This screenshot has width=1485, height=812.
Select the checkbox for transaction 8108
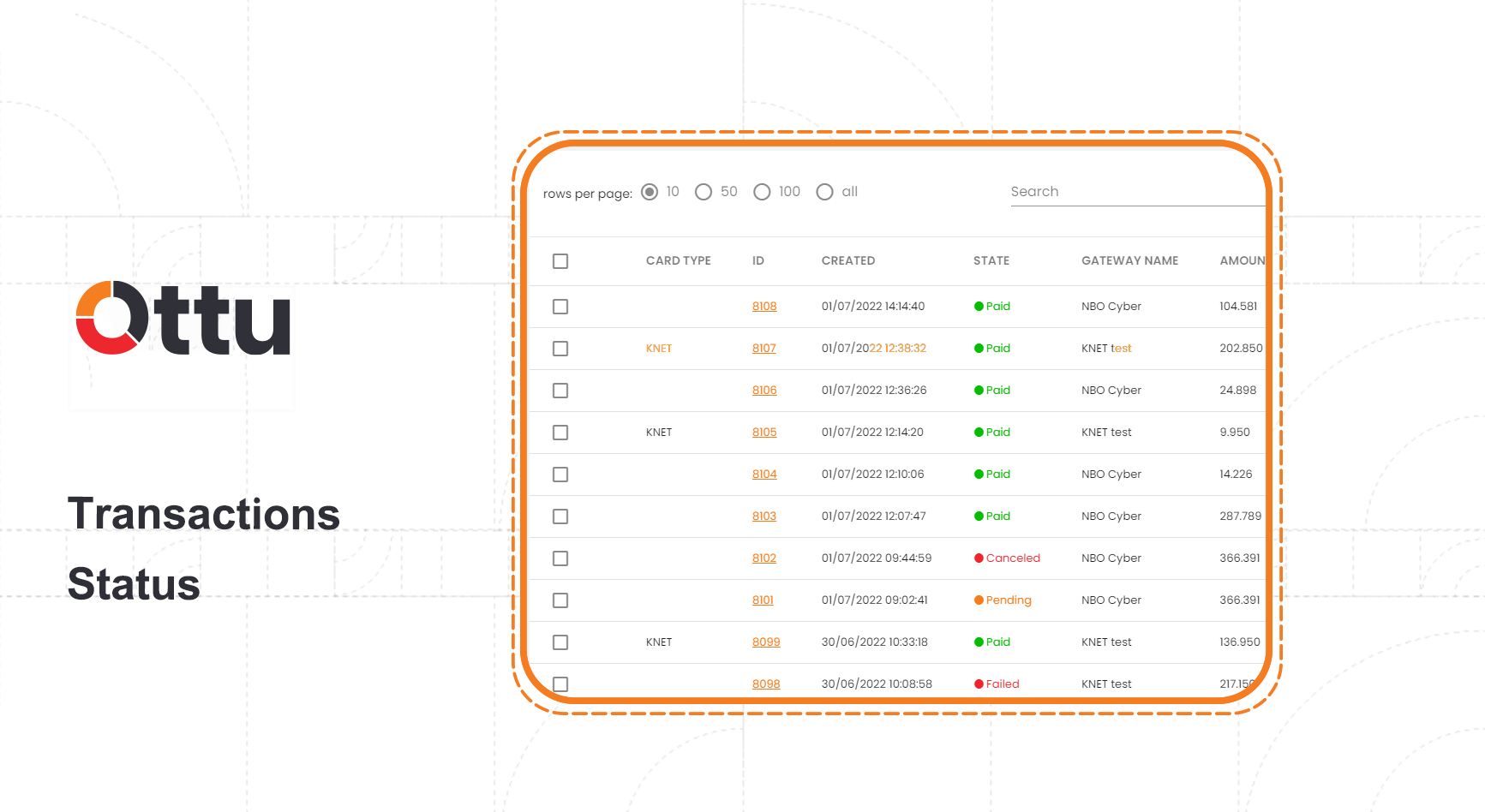point(560,306)
